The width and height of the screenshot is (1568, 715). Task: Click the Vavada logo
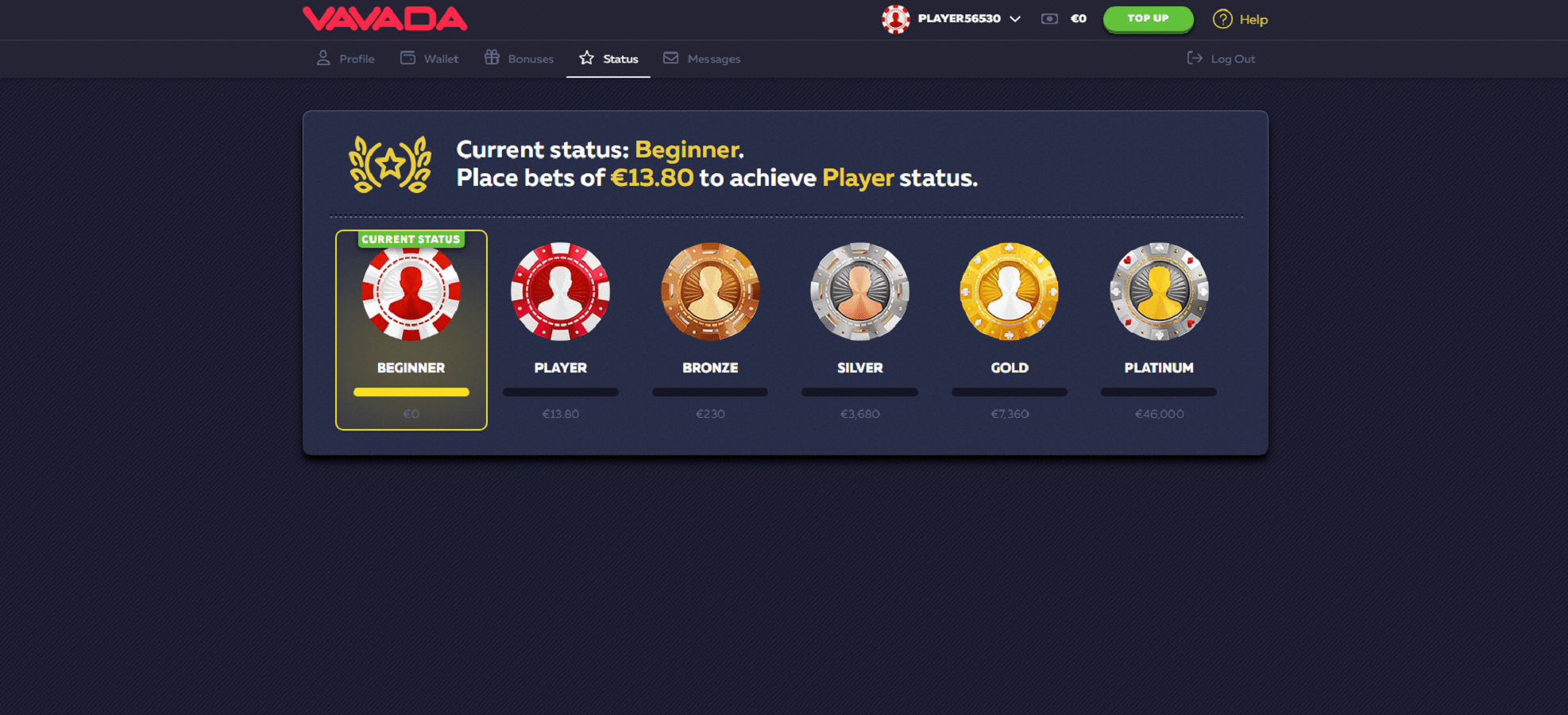pos(384,18)
